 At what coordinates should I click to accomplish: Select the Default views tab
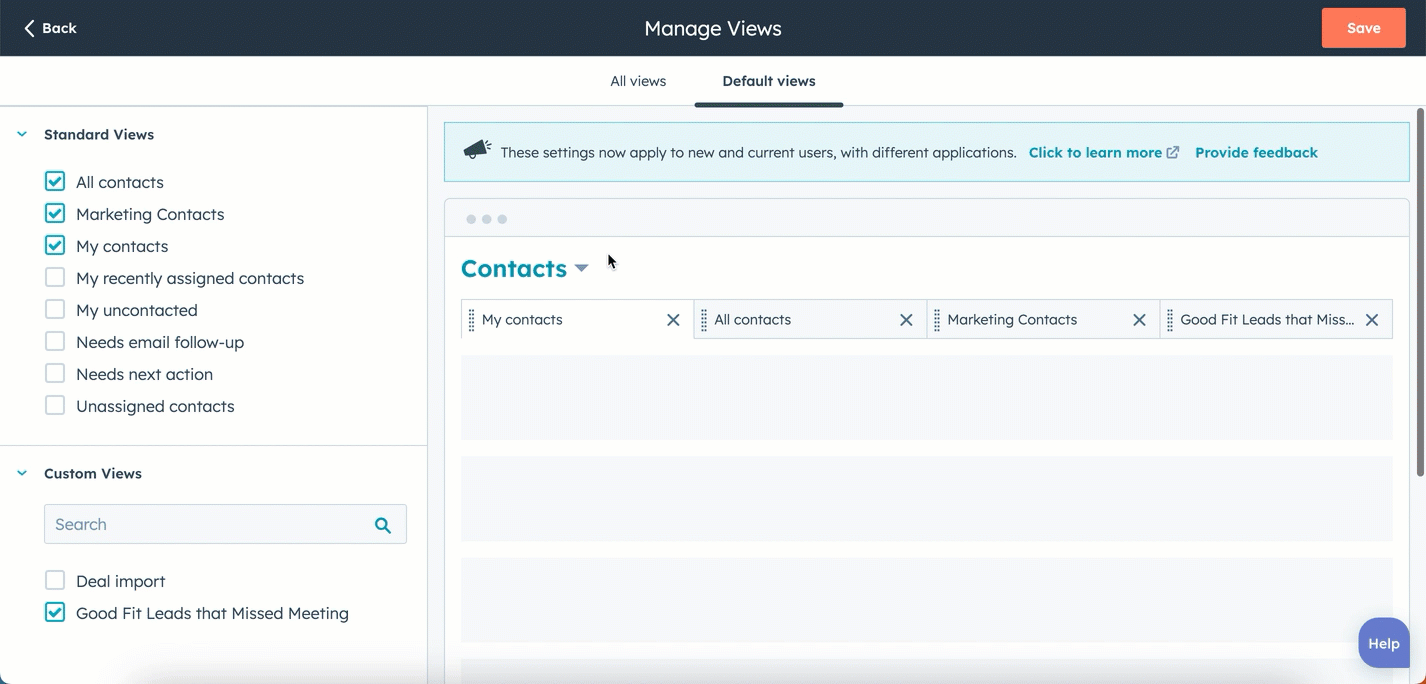tap(769, 81)
